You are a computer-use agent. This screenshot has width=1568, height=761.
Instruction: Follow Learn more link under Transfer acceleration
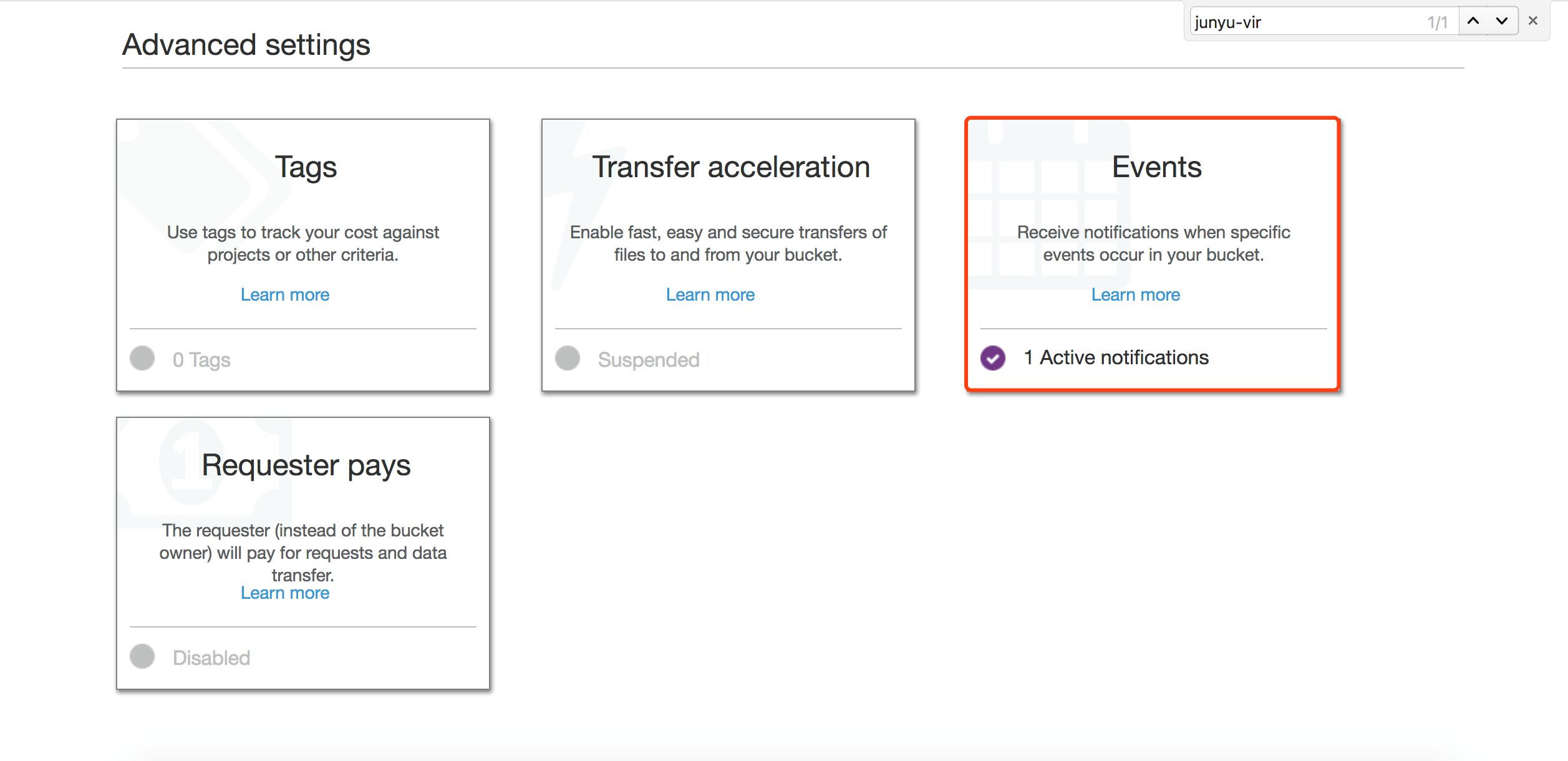click(x=710, y=294)
